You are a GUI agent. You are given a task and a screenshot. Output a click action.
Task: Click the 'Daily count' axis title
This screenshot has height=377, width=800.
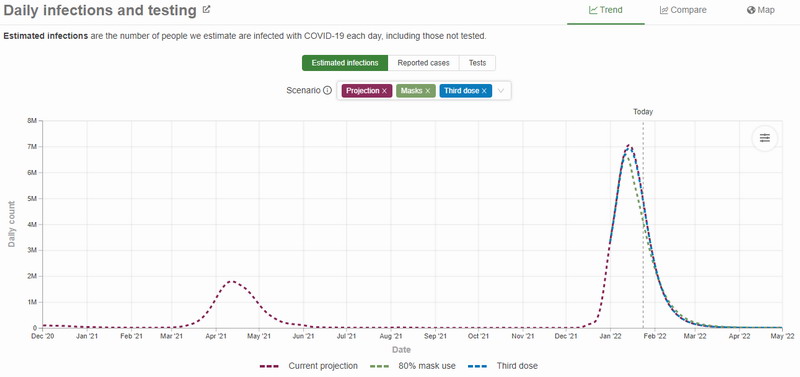pos(11,224)
